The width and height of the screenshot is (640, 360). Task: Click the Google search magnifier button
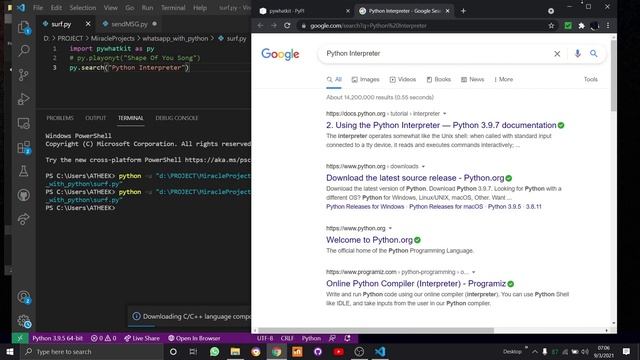pos(593,53)
